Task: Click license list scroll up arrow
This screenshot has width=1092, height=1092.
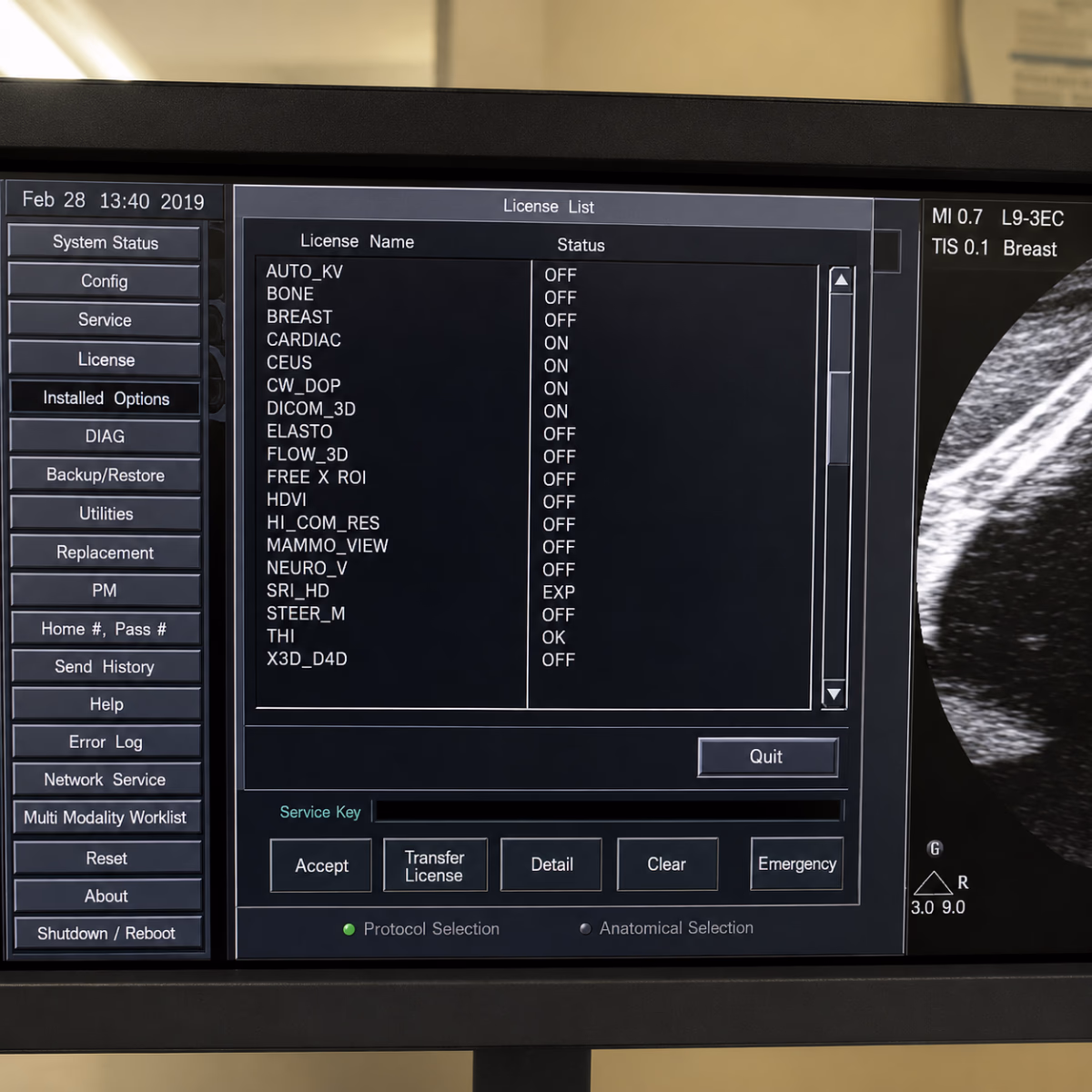Action: pos(841,280)
